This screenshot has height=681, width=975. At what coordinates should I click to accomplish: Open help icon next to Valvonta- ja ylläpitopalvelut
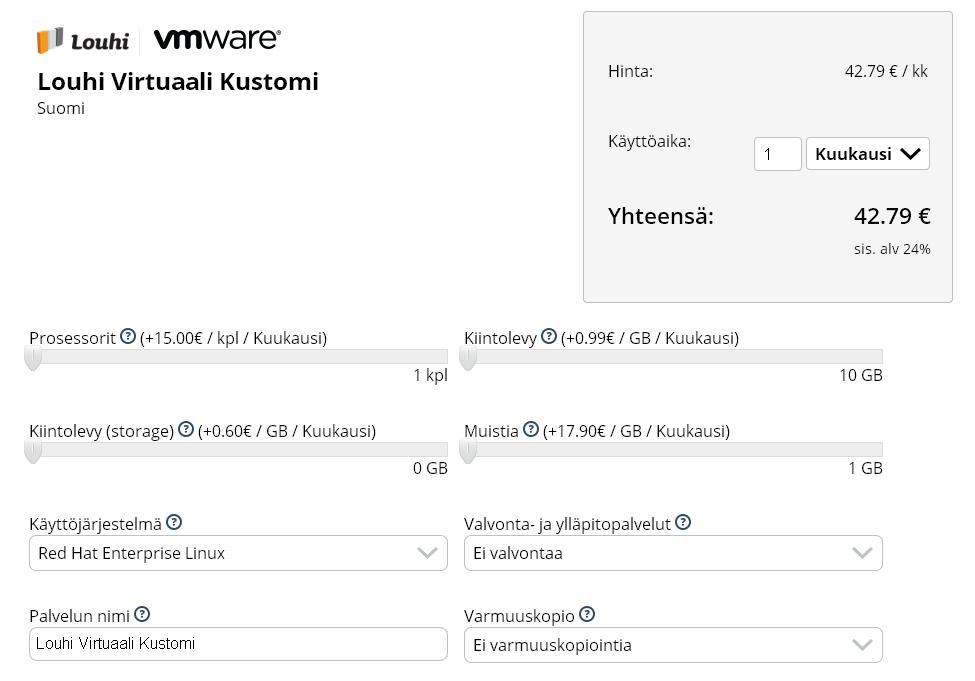[x=683, y=522]
